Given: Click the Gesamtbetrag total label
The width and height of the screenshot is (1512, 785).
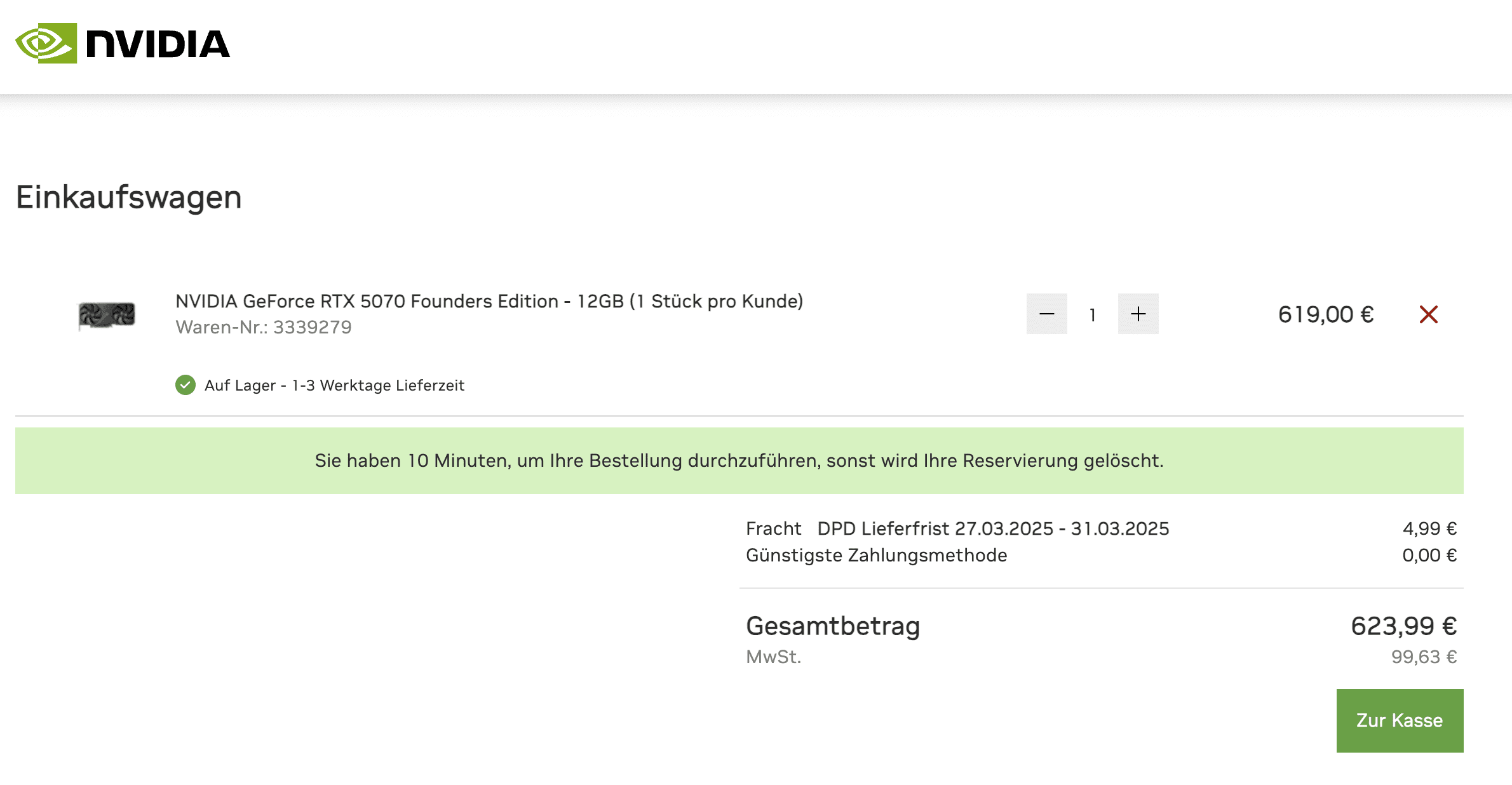Looking at the screenshot, I should point(832,626).
